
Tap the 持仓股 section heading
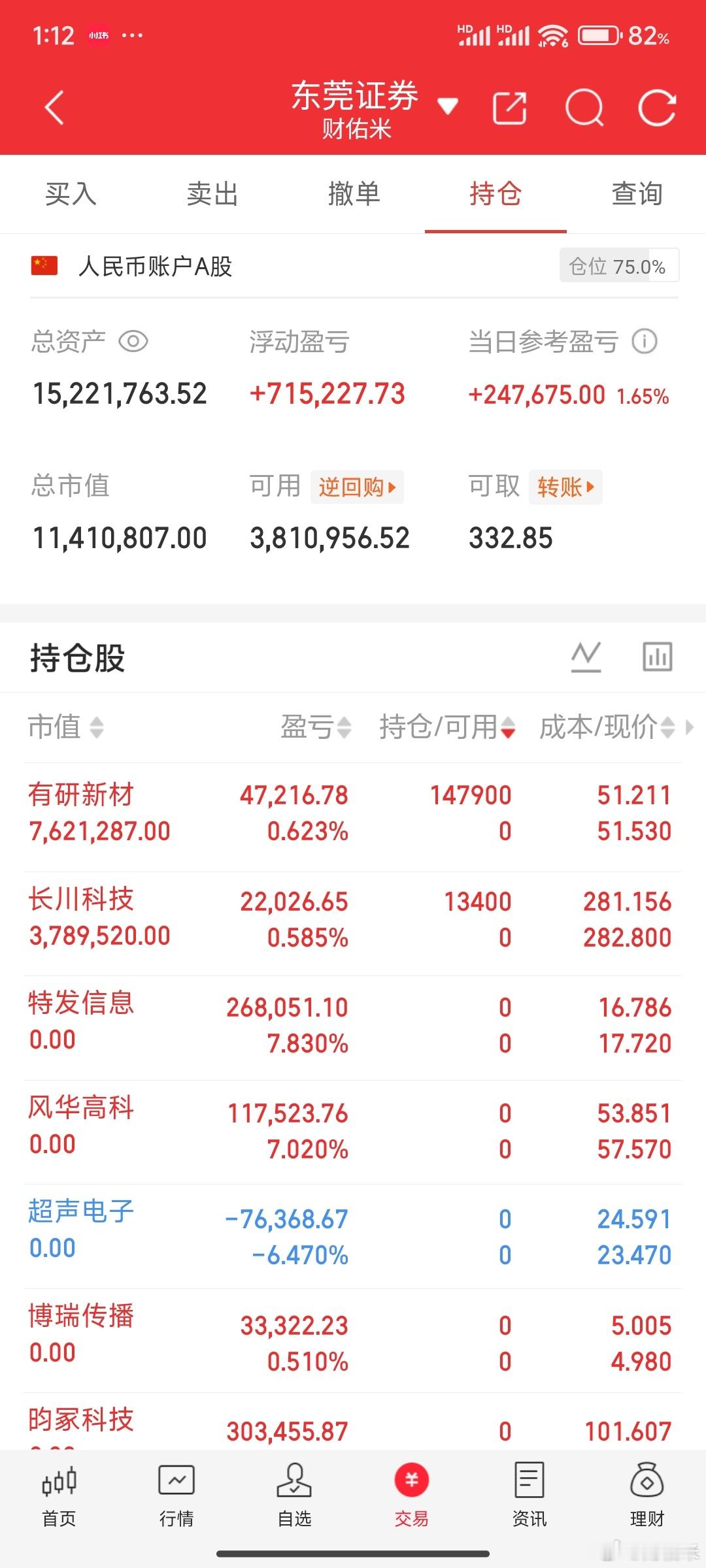78,657
